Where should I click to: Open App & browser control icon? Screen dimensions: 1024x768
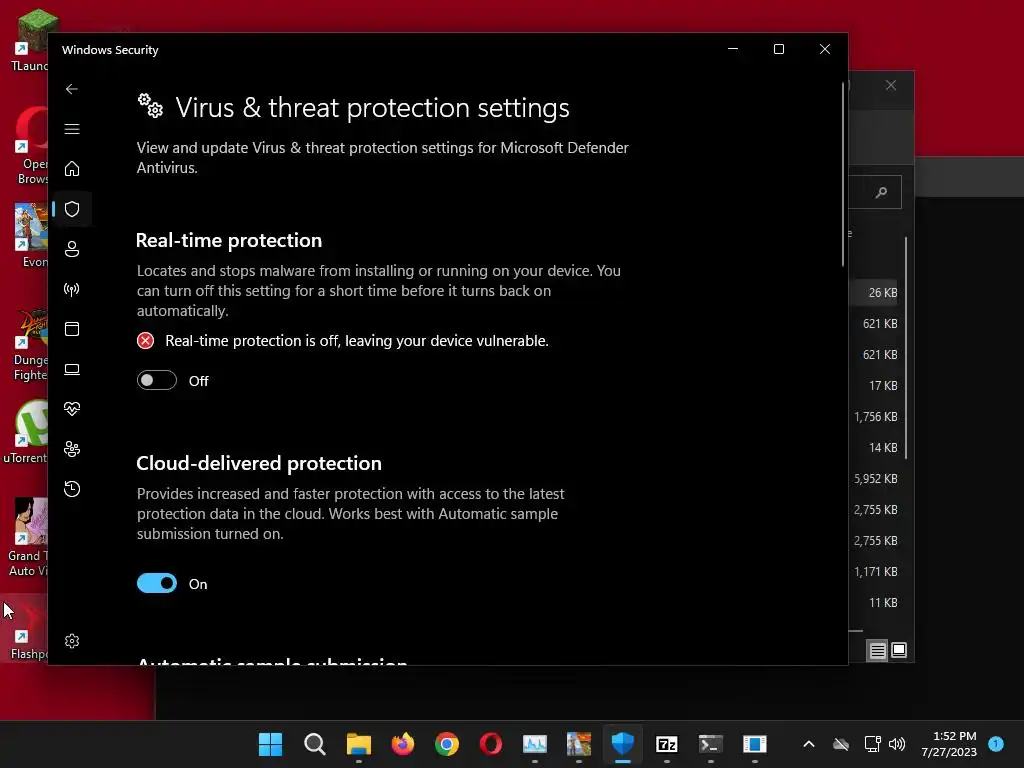click(72, 329)
